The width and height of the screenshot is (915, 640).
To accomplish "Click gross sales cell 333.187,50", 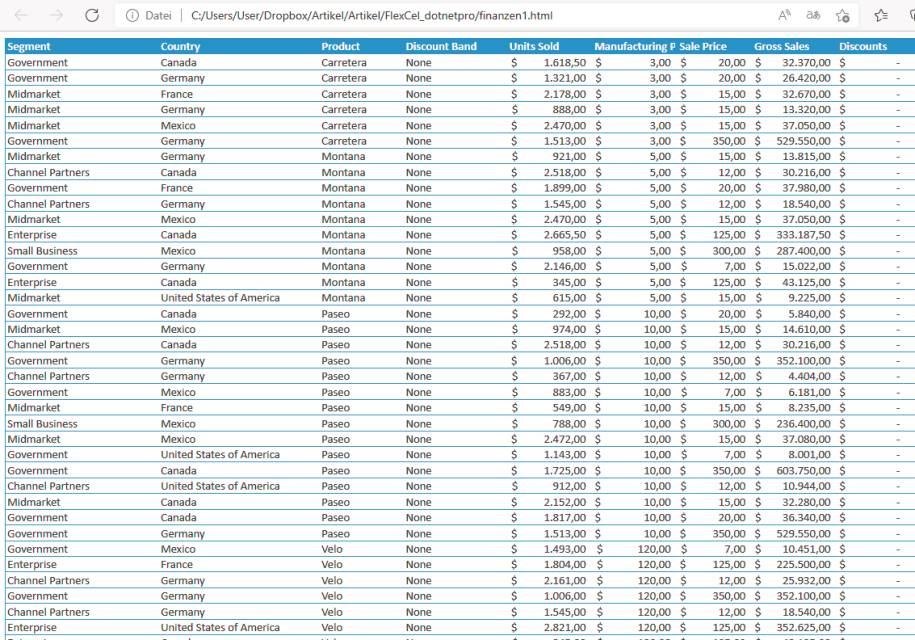I will pyautogui.click(x=803, y=235).
